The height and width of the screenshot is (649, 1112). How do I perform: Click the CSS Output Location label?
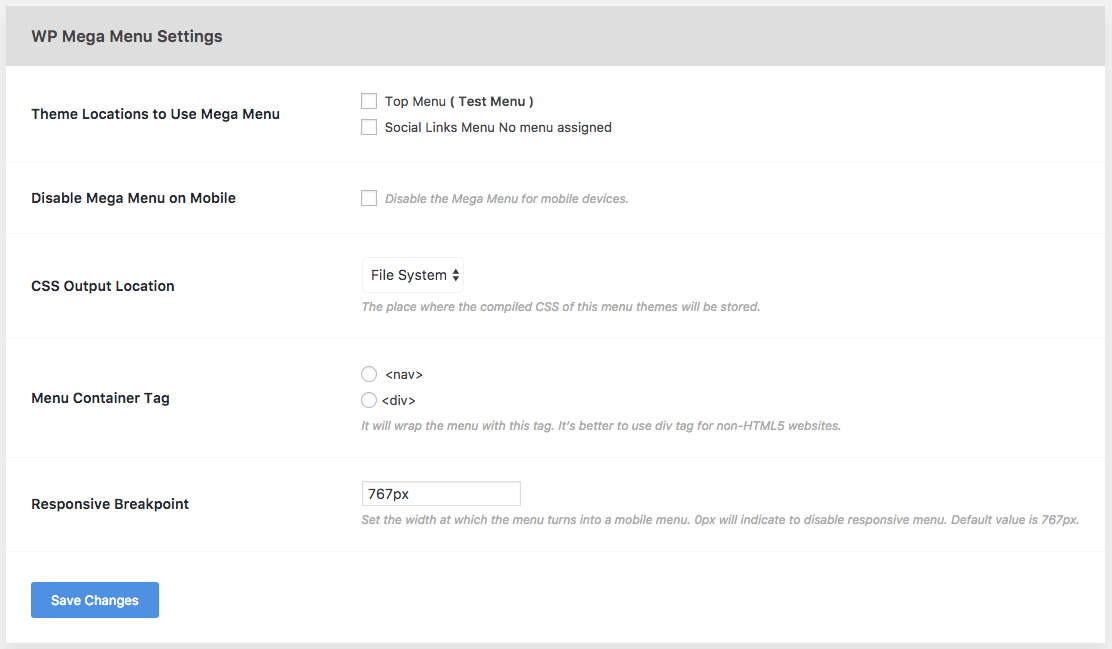click(103, 286)
